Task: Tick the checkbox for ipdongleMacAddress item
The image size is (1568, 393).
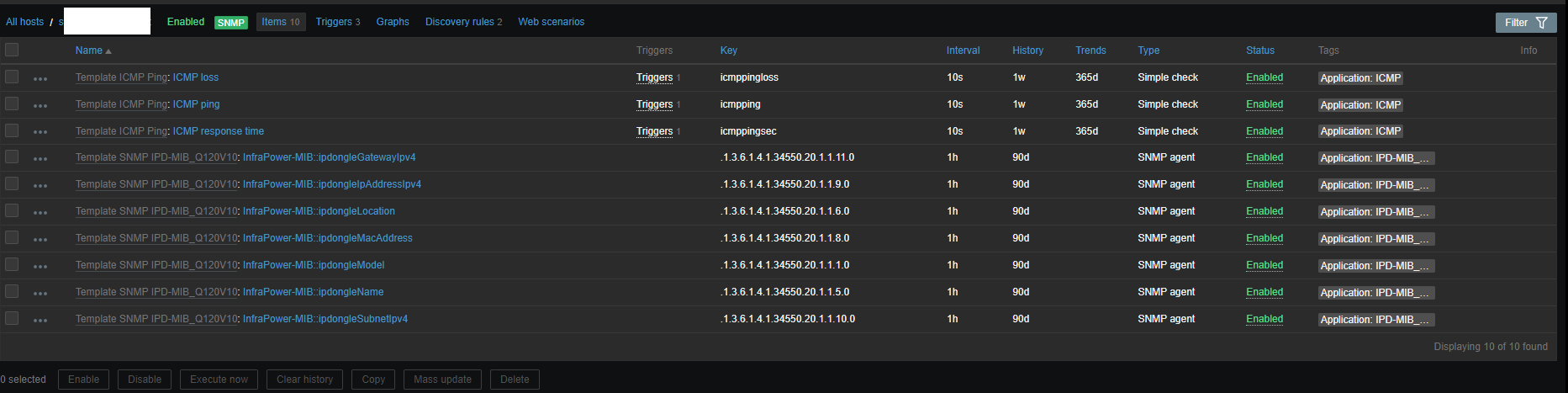Action: tap(12, 237)
